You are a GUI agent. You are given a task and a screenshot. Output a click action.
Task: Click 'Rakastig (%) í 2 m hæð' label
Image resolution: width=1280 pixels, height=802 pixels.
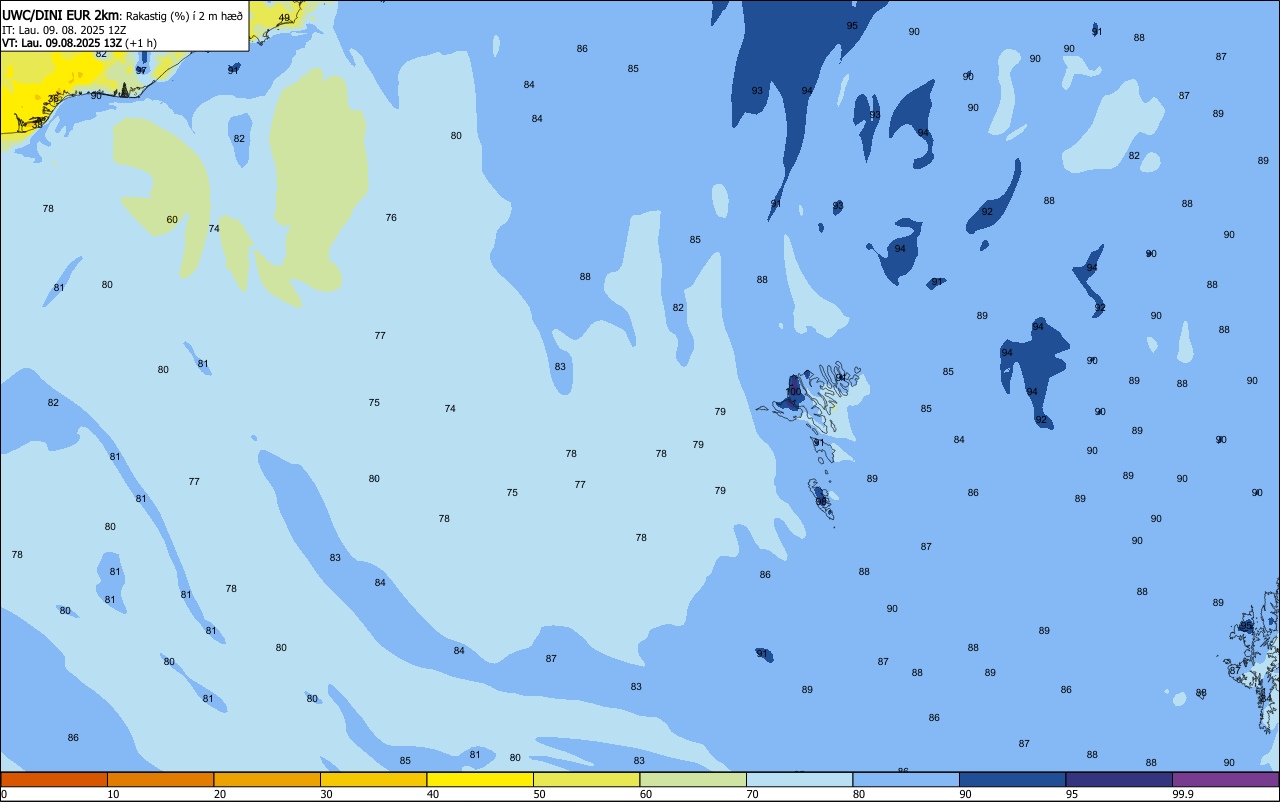click(184, 16)
